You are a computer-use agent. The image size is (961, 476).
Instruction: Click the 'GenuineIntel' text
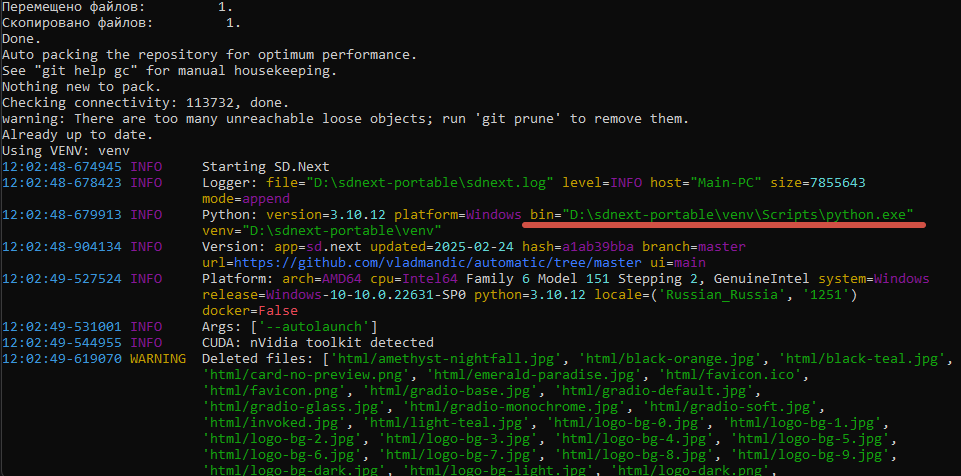point(762,279)
